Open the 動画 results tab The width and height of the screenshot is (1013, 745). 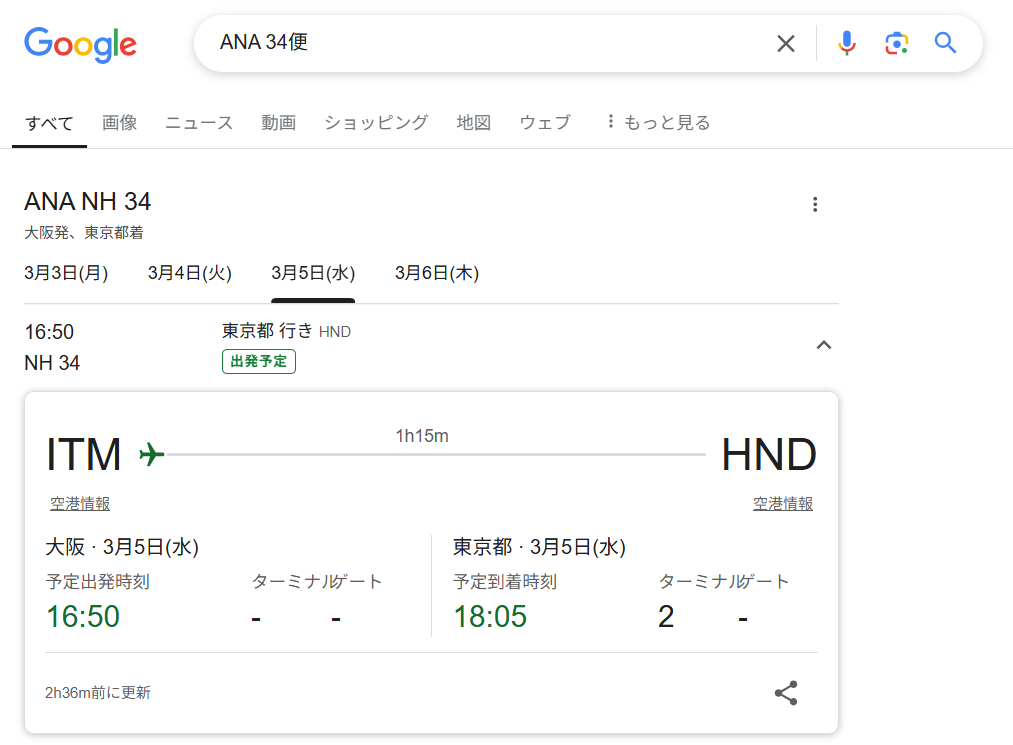pyautogui.click(x=278, y=123)
